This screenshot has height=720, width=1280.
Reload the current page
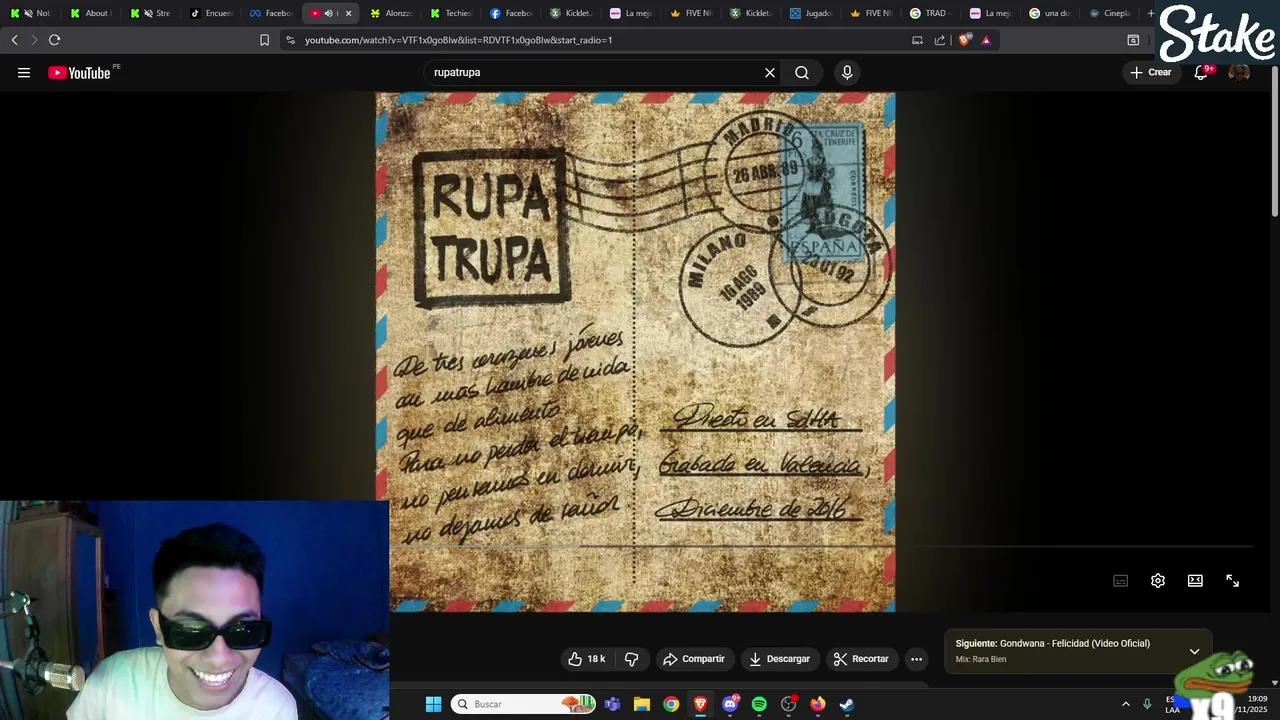(x=54, y=40)
